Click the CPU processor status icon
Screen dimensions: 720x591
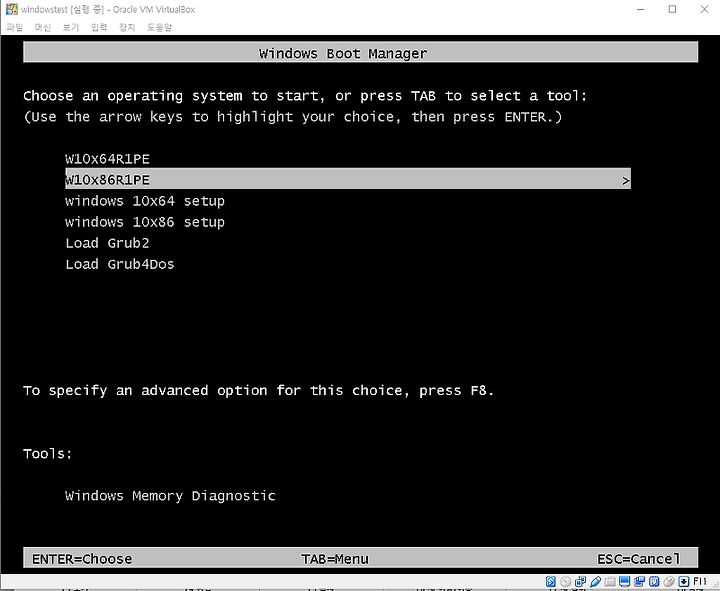click(x=654, y=581)
